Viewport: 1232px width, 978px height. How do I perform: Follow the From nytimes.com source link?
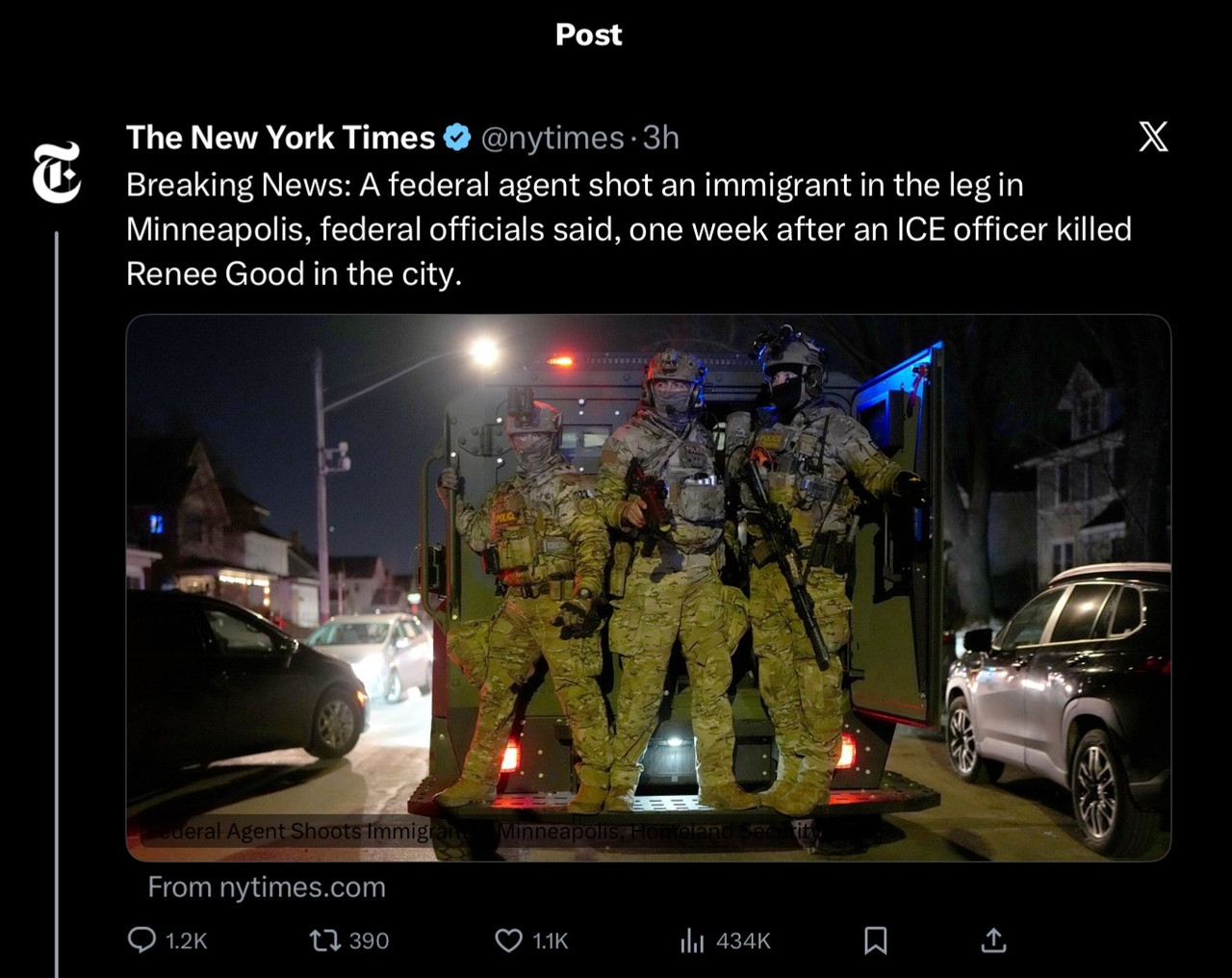coord(267,887)
